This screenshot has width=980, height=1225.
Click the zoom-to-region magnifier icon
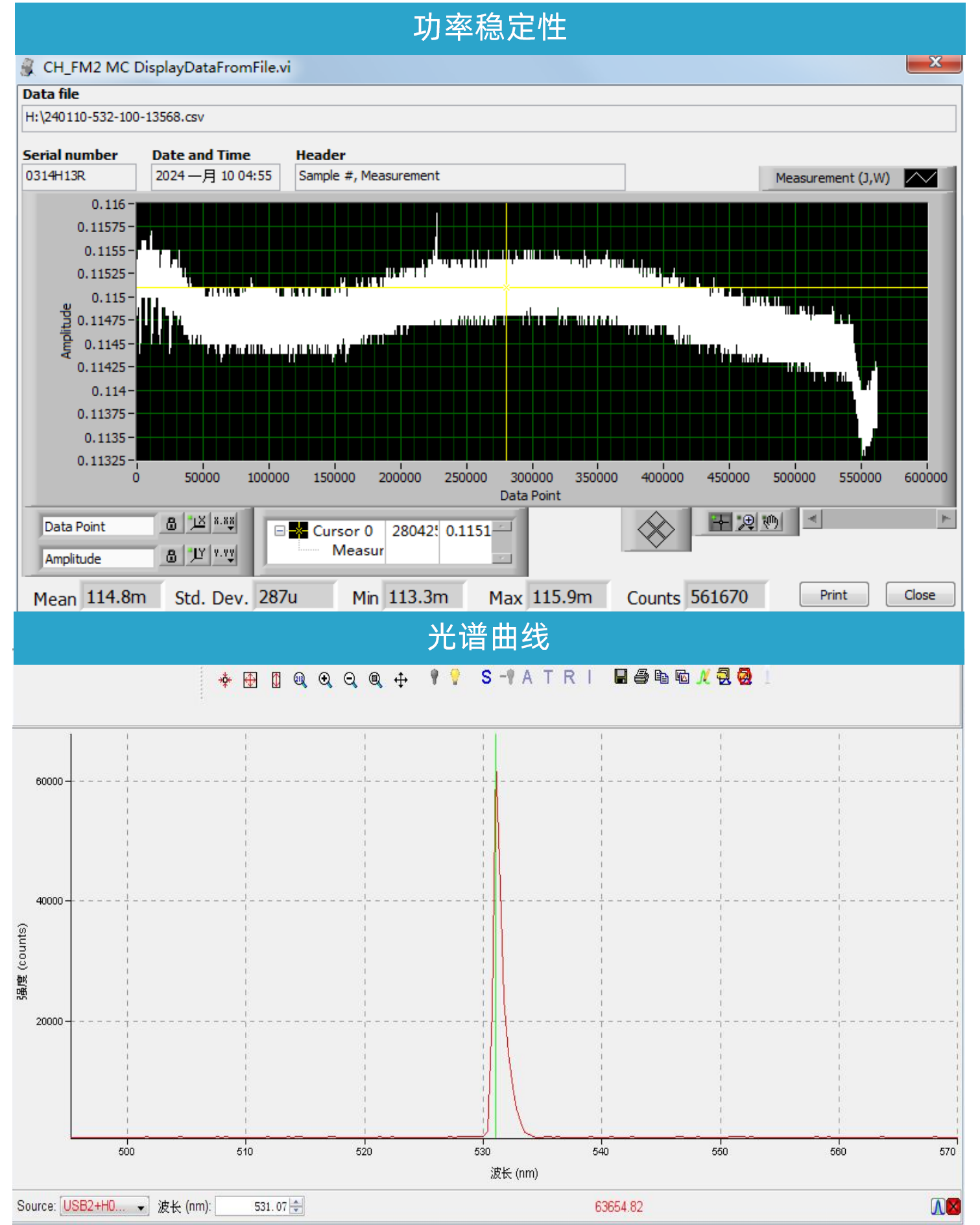[x=300, y=679]
